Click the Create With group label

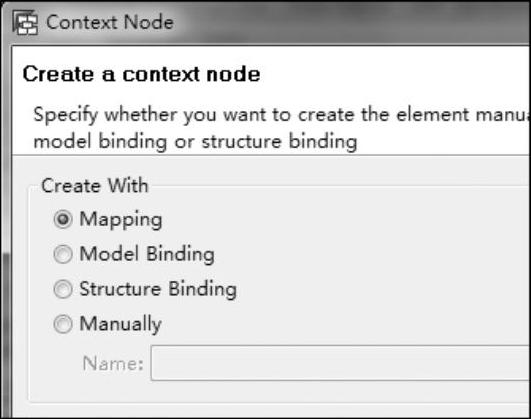pyautogui.click(x=95, y=186)
